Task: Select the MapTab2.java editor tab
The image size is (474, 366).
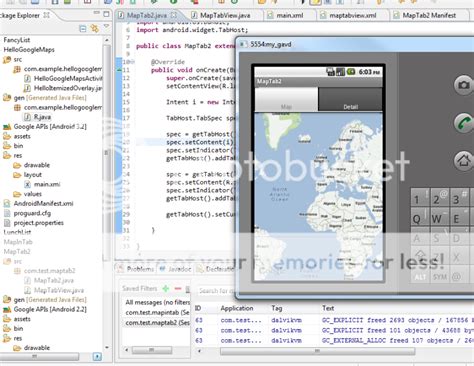Action: (147, 15)
